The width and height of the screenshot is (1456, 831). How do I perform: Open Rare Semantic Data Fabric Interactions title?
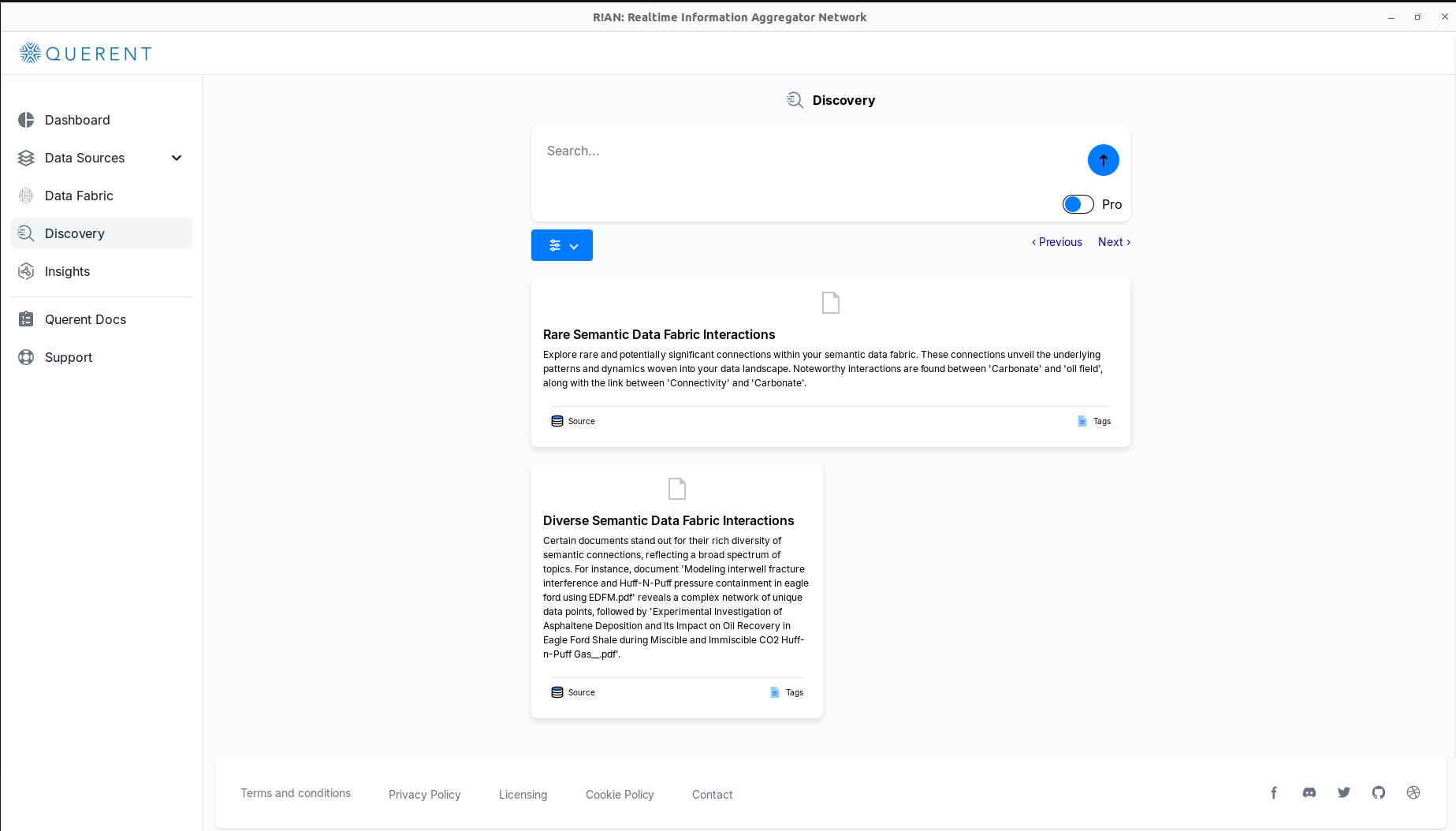click(x=659, y=334)
